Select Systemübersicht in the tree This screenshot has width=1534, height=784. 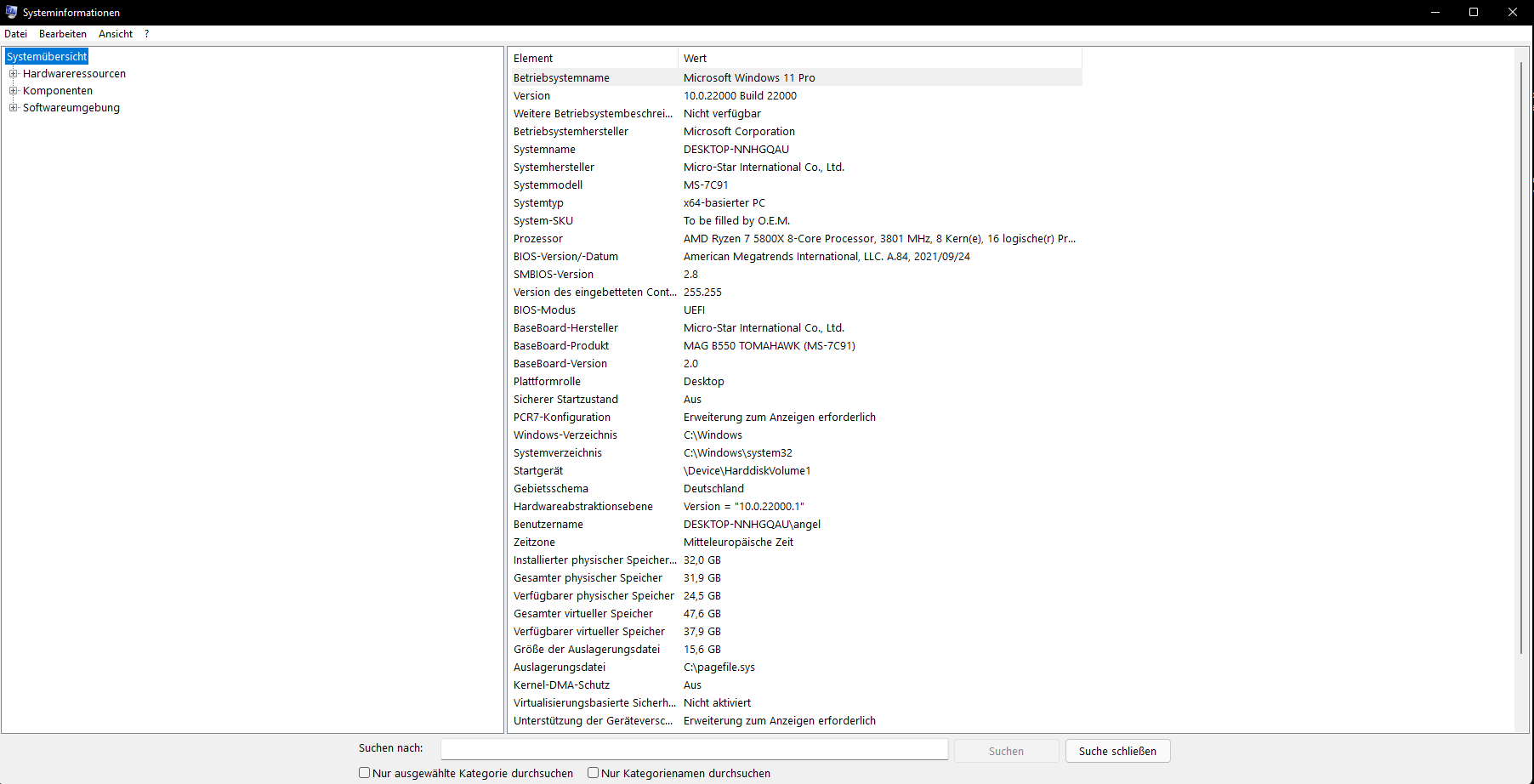[x=47, y=56]
